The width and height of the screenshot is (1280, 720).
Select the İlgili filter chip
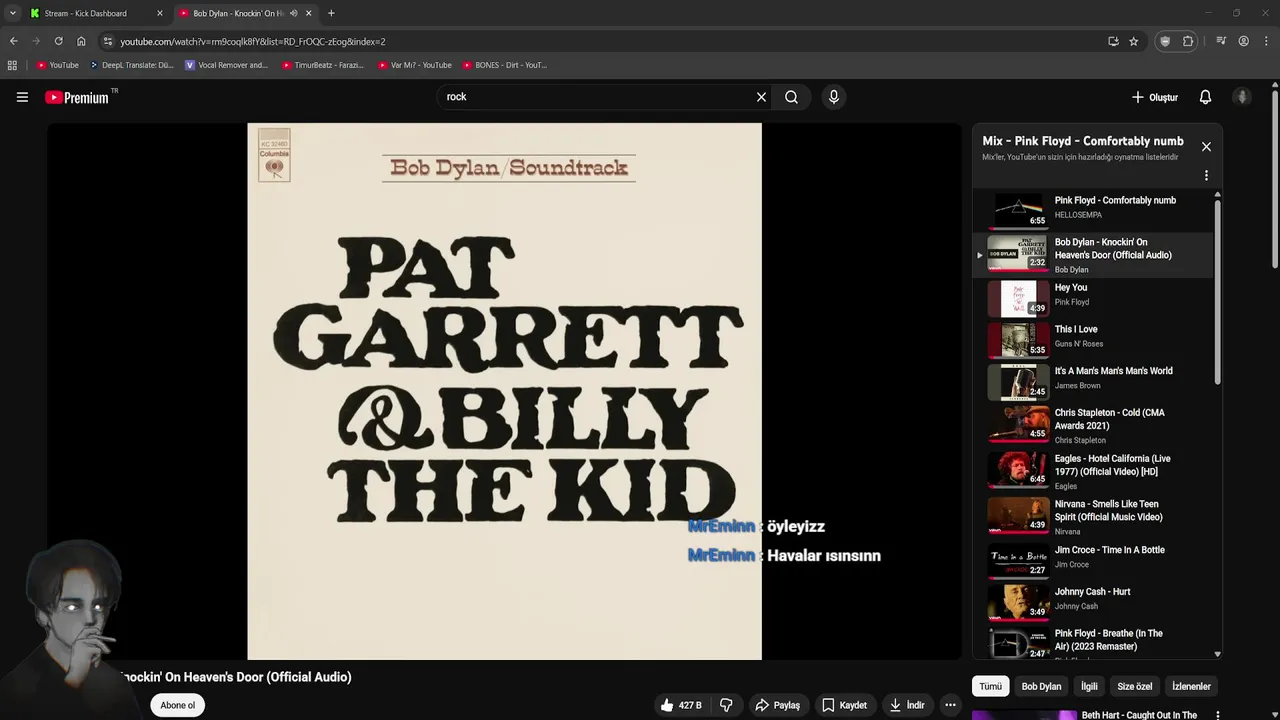[x=1089, y=686]
